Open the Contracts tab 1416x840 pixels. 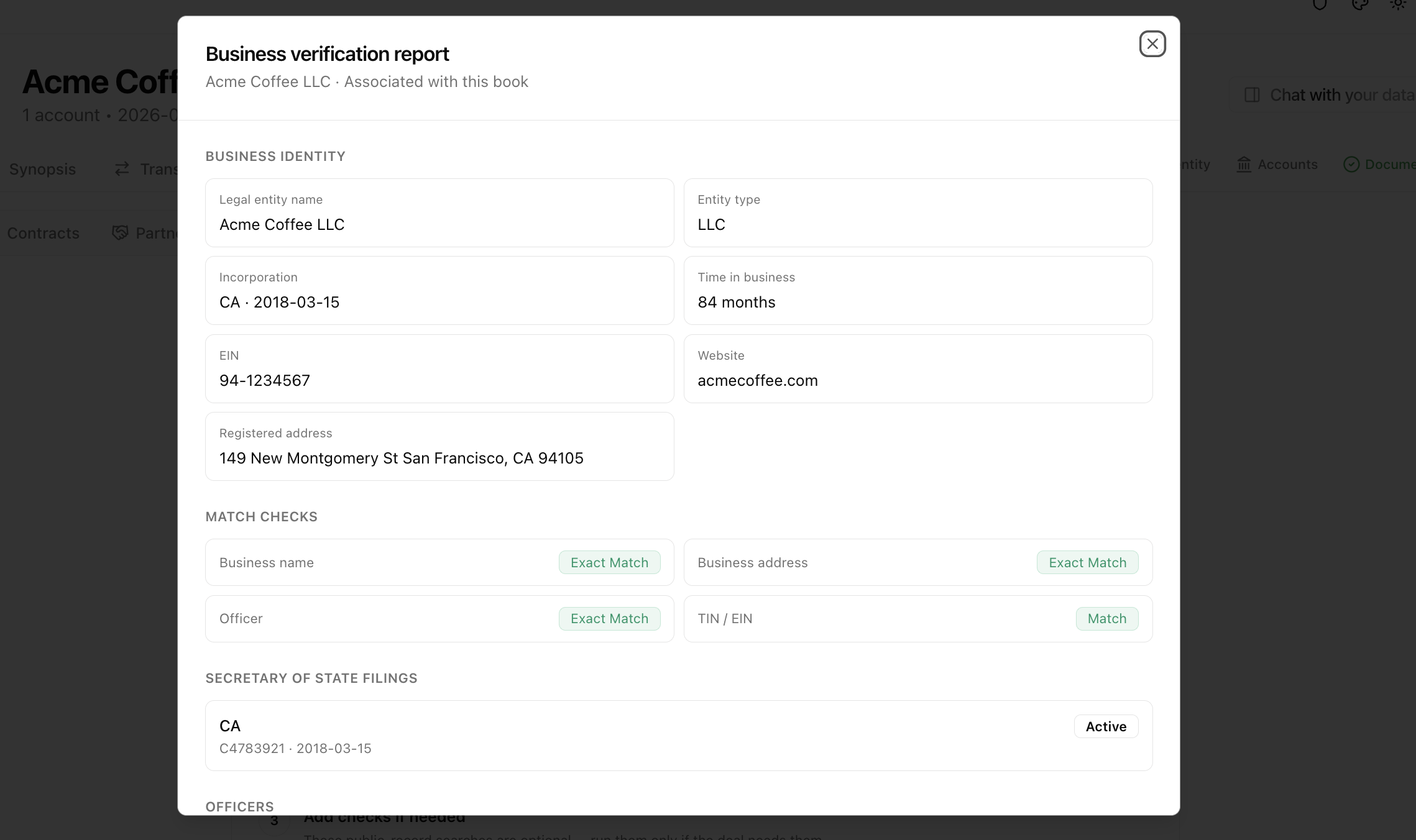click(x=43, y=233)
